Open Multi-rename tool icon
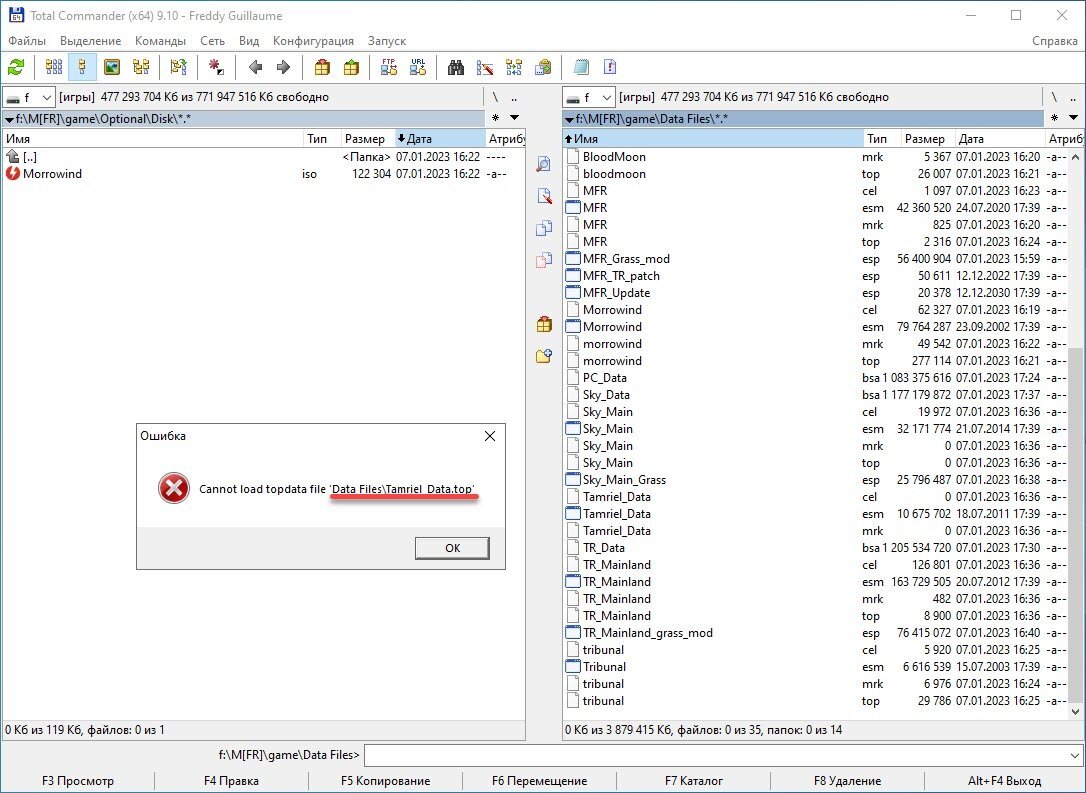This screenshot has width=1086, height=793. [485, 67]
